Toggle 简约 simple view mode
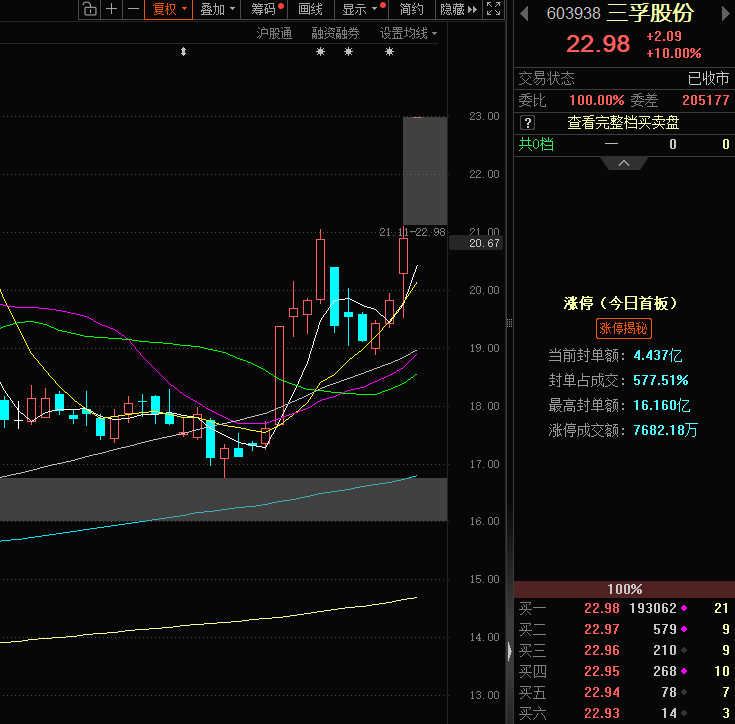The width and height of the screenshot is (735, 724). click(x=411, y=9)
